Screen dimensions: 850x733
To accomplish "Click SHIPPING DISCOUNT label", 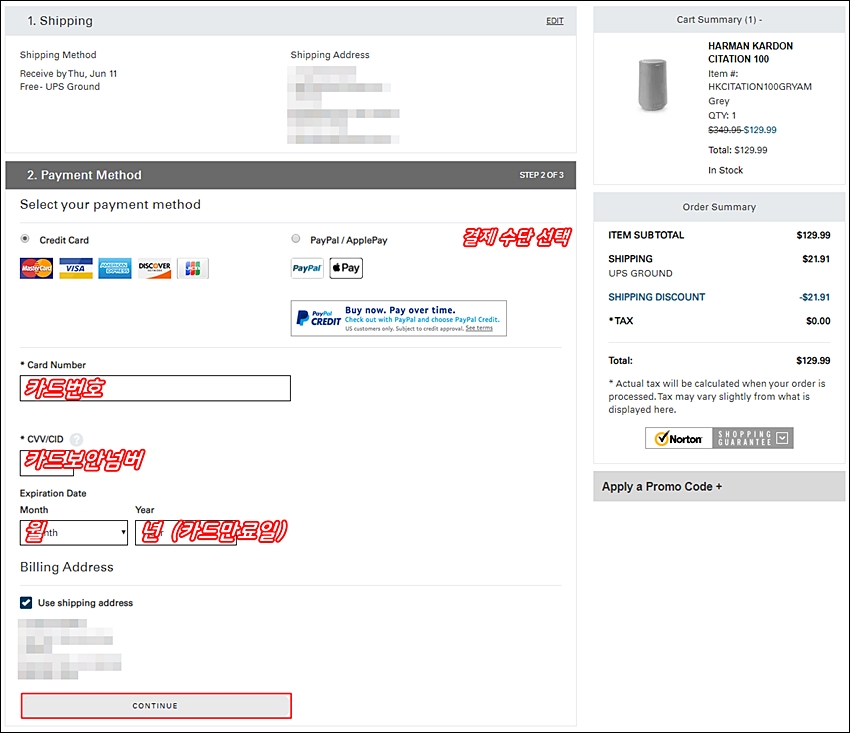I will (x=656, y=297).
